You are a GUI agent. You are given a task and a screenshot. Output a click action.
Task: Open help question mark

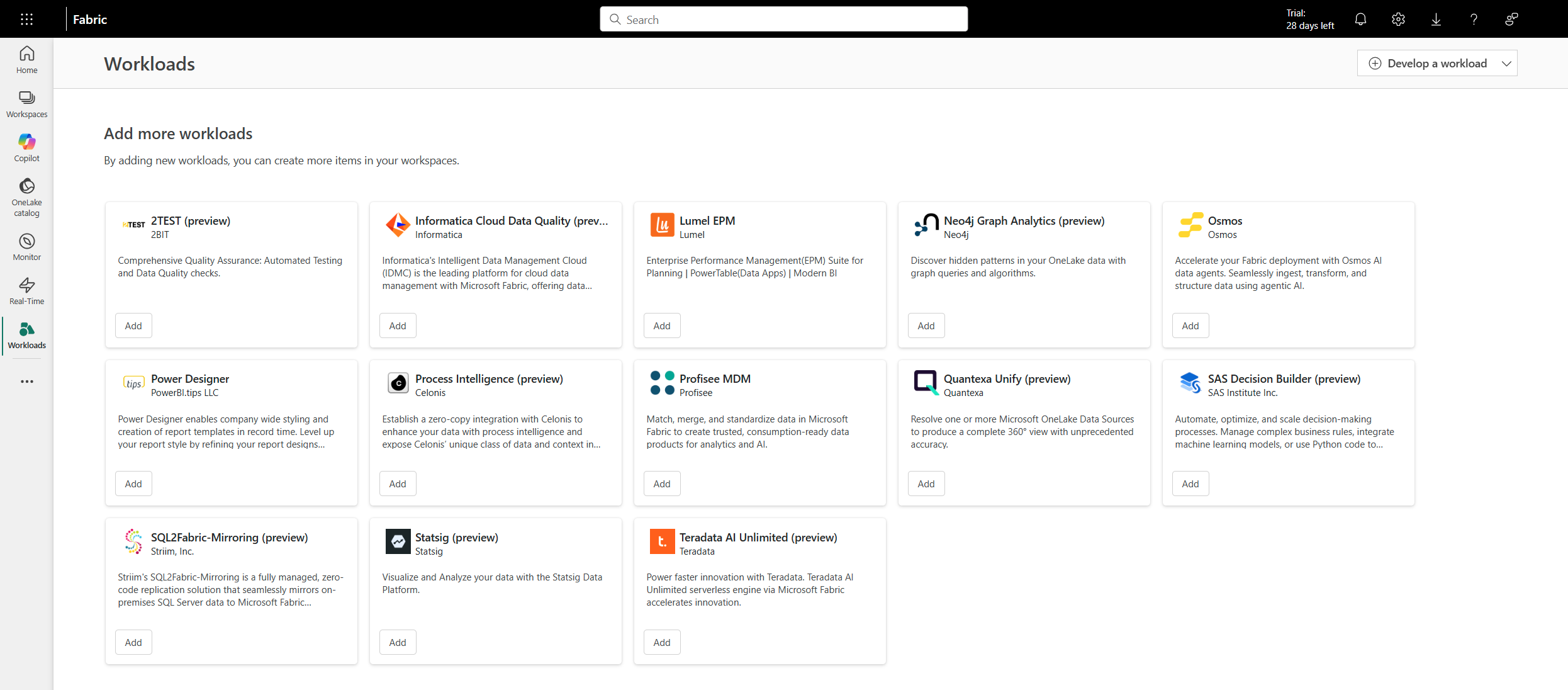pyautogui.click(x=1474, y=19)
